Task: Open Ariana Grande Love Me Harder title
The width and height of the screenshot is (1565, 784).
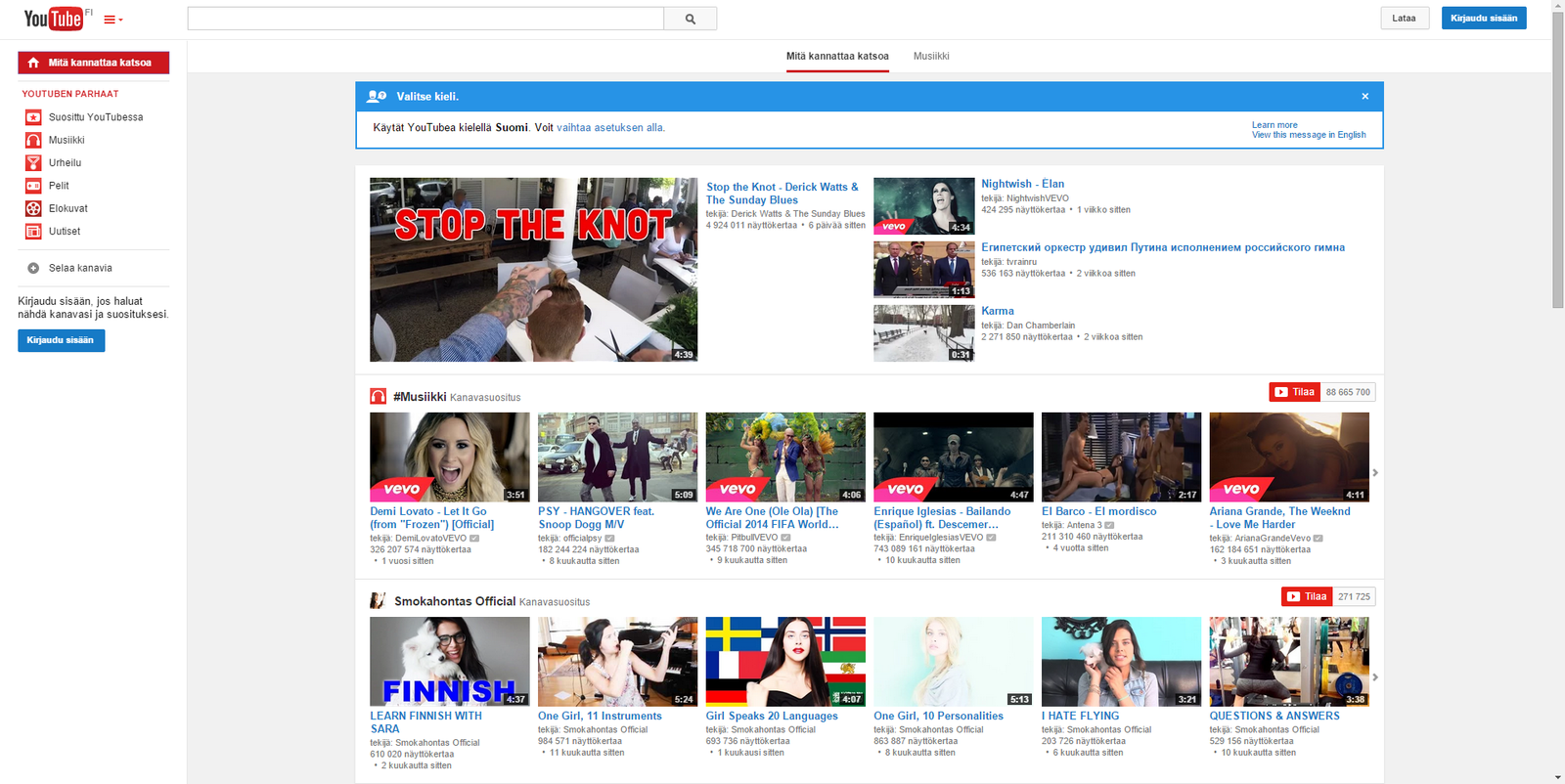Action: (x=1279, y=518)
